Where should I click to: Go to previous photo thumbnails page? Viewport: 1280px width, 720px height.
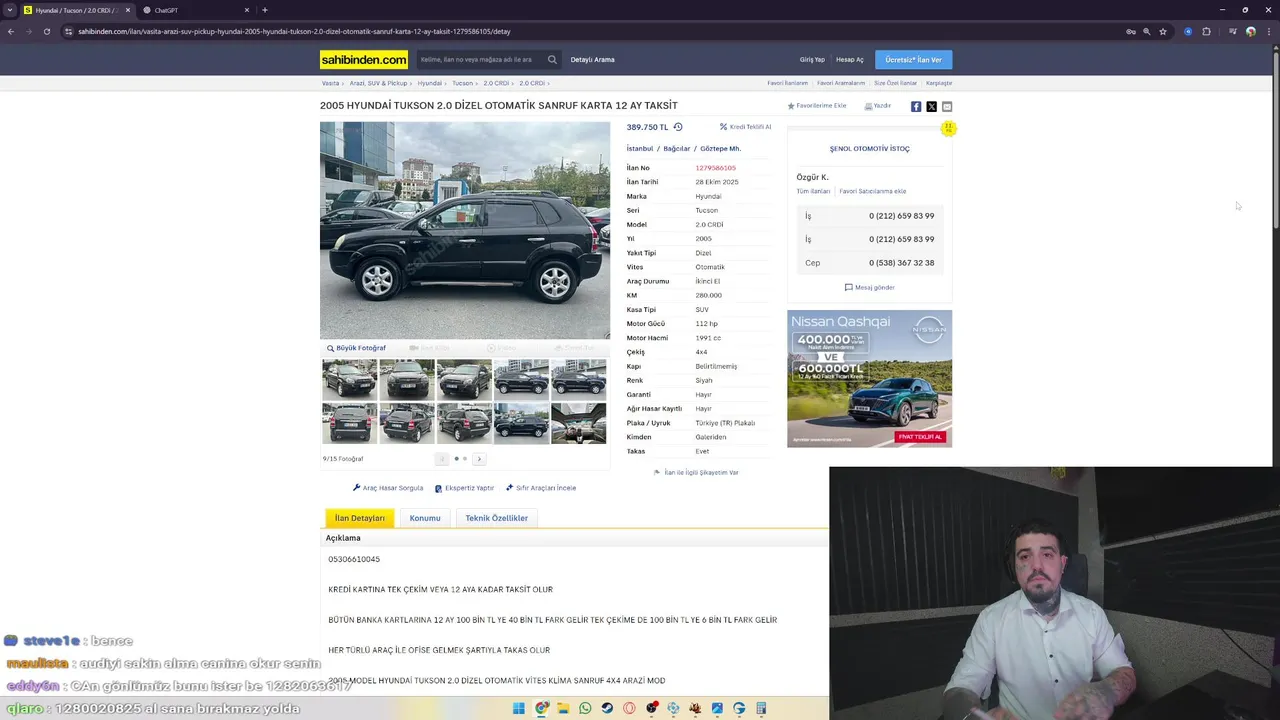442,459
